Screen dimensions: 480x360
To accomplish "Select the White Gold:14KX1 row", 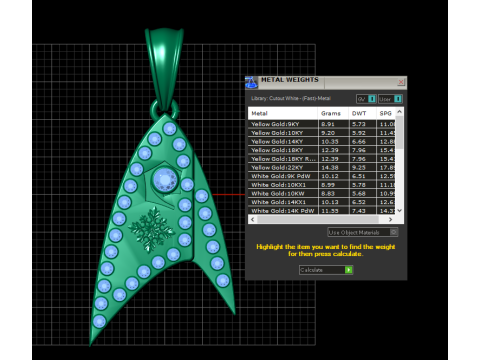I will pyautogui.click(x=322, y=202).
